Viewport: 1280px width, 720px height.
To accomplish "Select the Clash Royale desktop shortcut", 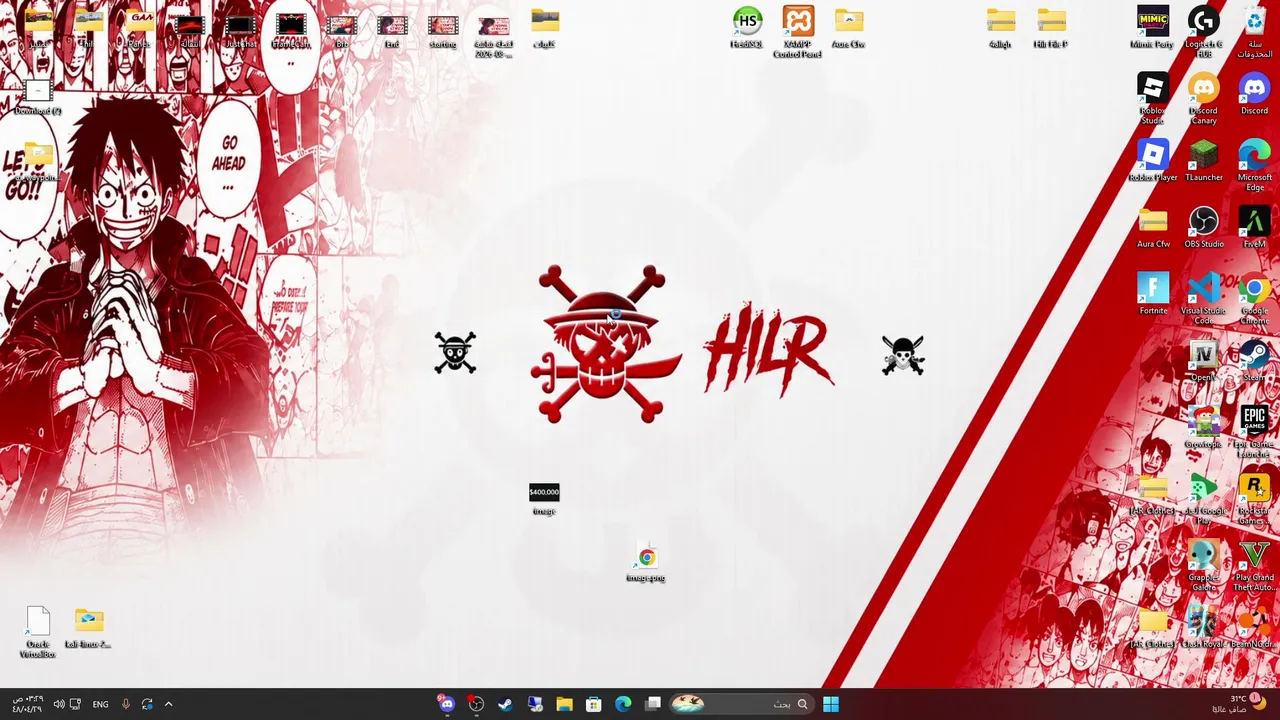I will tap(1203, 627).
